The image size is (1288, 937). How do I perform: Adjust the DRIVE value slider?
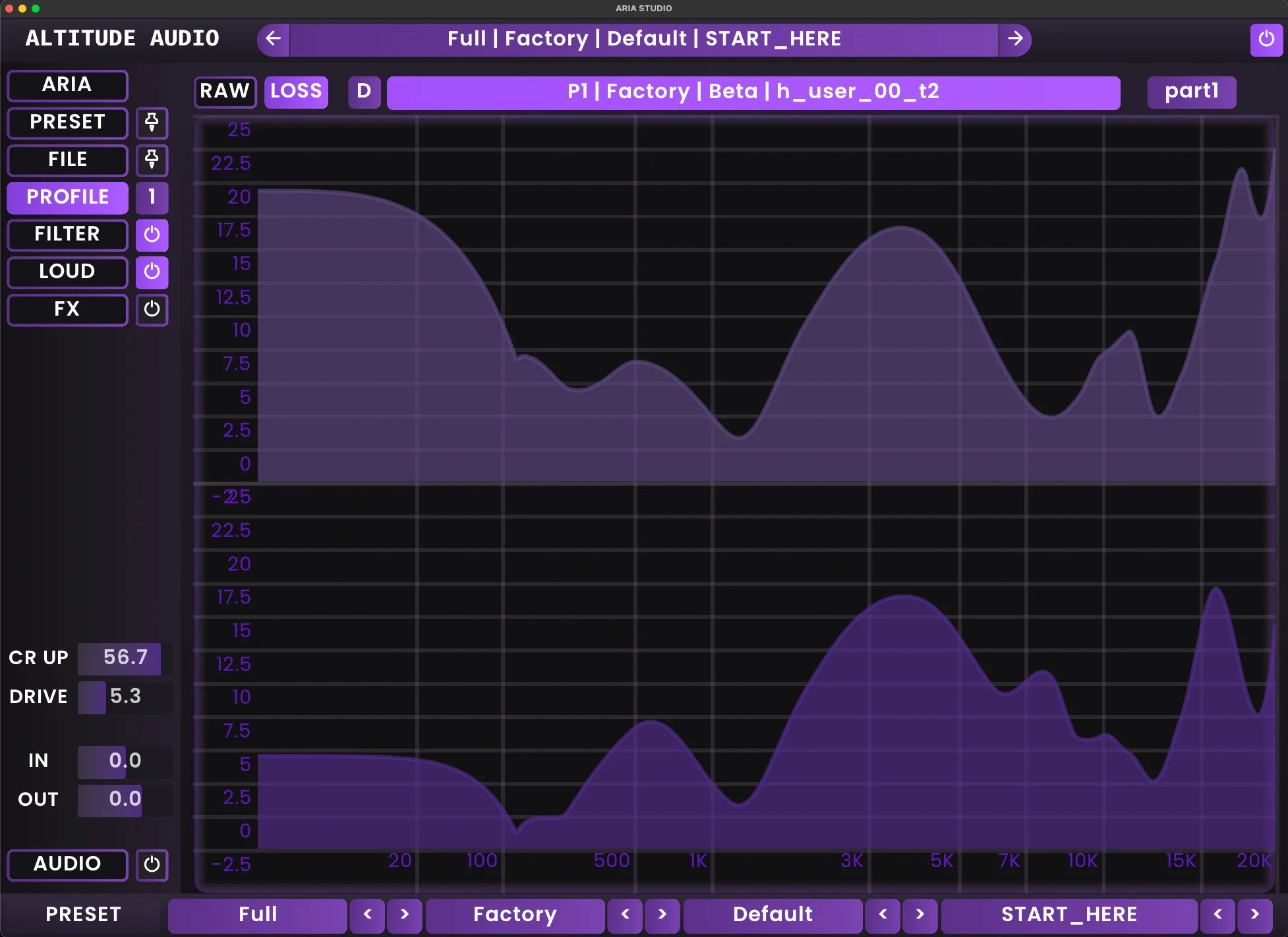click(125, 697)
